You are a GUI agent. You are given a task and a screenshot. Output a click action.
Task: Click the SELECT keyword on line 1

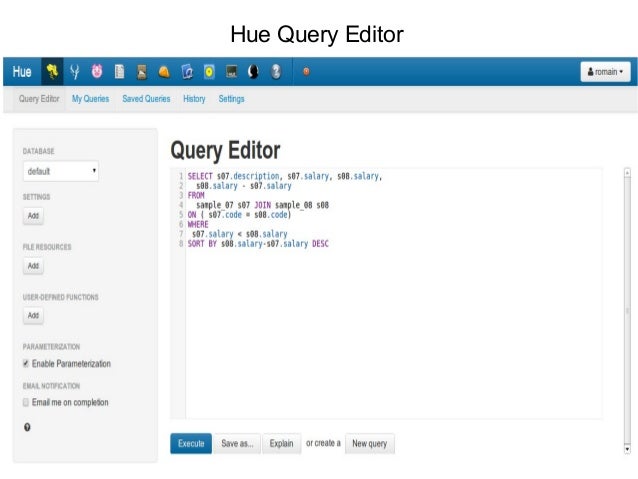coord(200,176)
